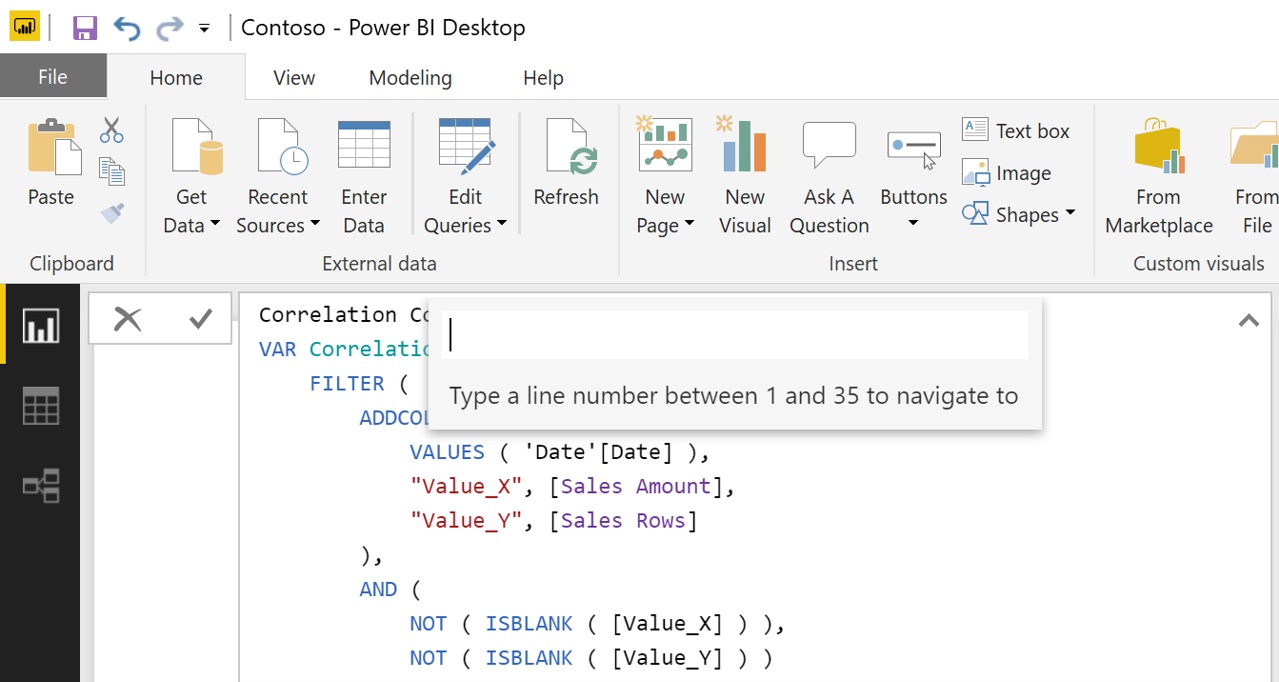Screen dimensions: 1279x682
Task: Open the File menu tab
Action: pyautogui.click(x=53, y=78)
